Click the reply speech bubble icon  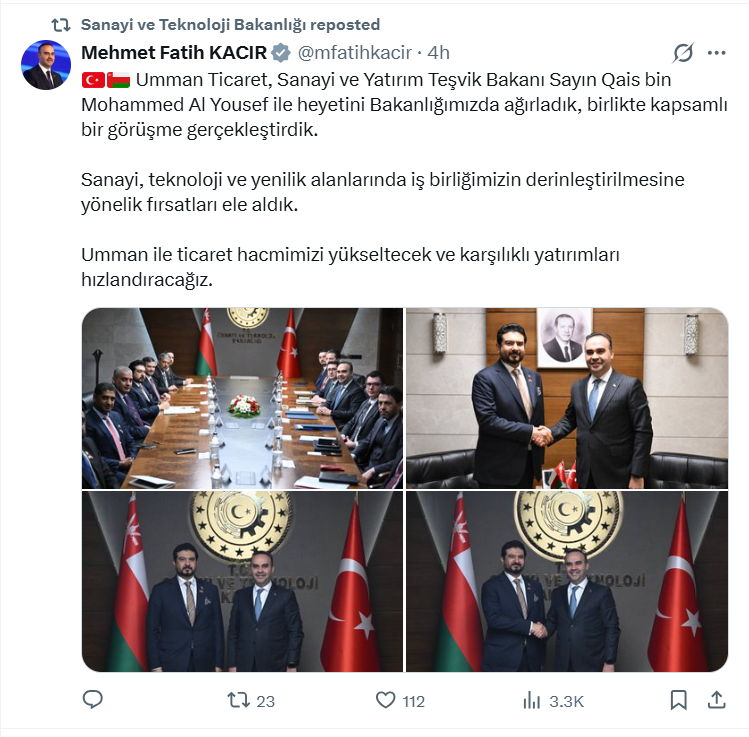tap(93, 700)
